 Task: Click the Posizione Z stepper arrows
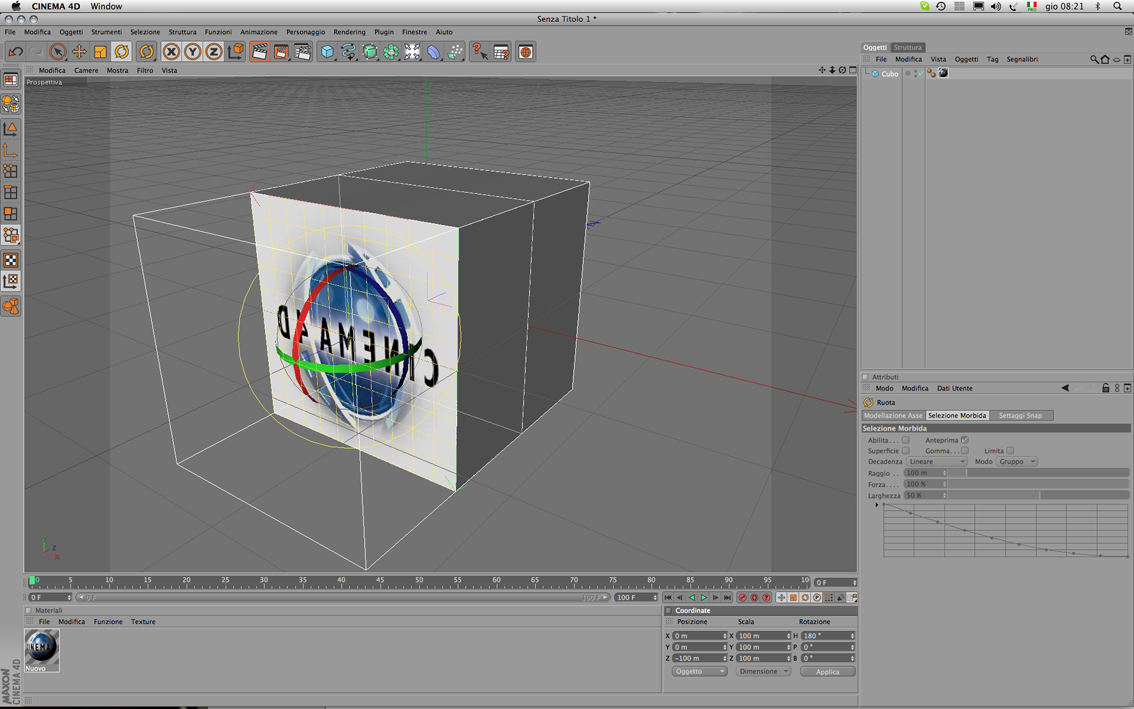(x=724, y=658)
